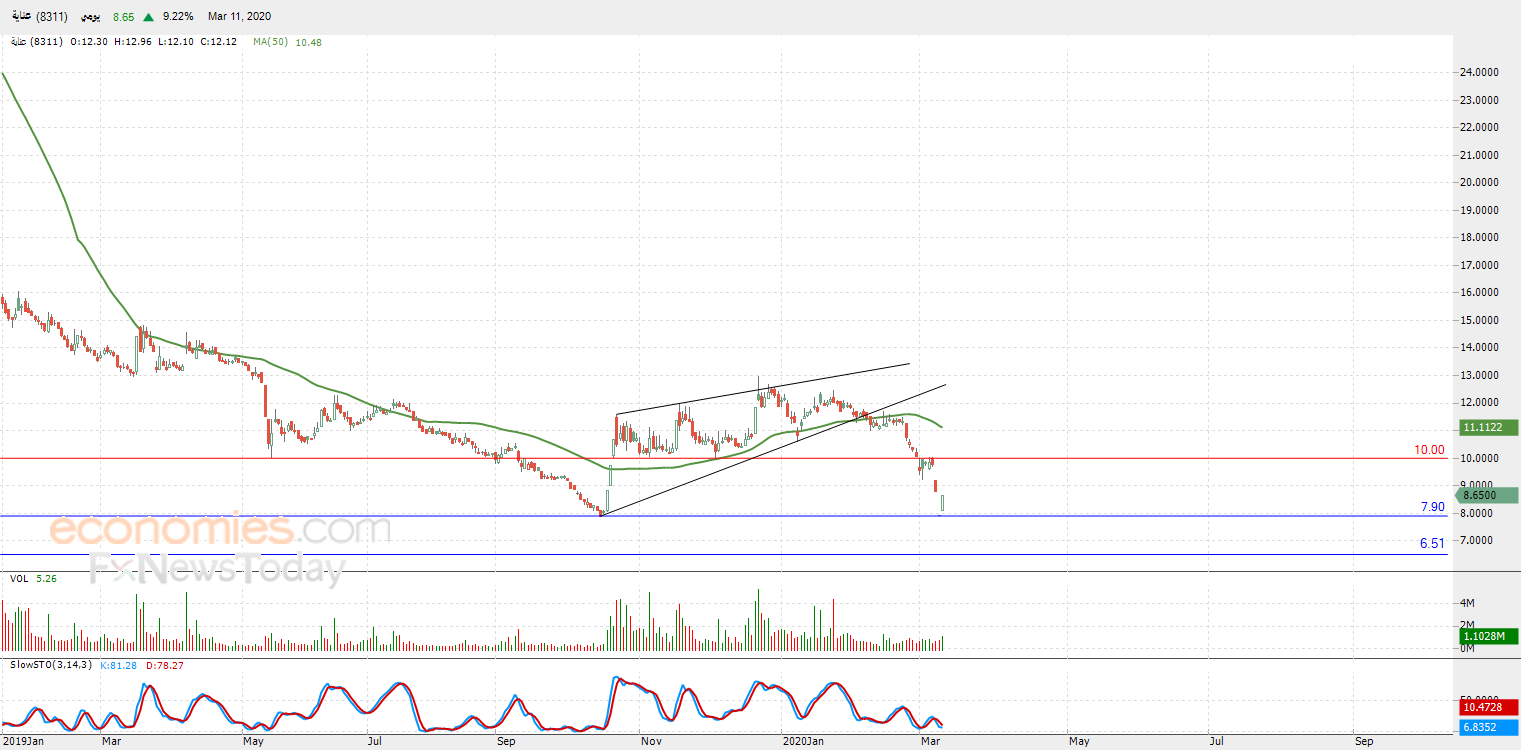Click the C:12.12 close value
Image resolution: width=1521 pixels, height=750 pixels.
pos(217,42)
